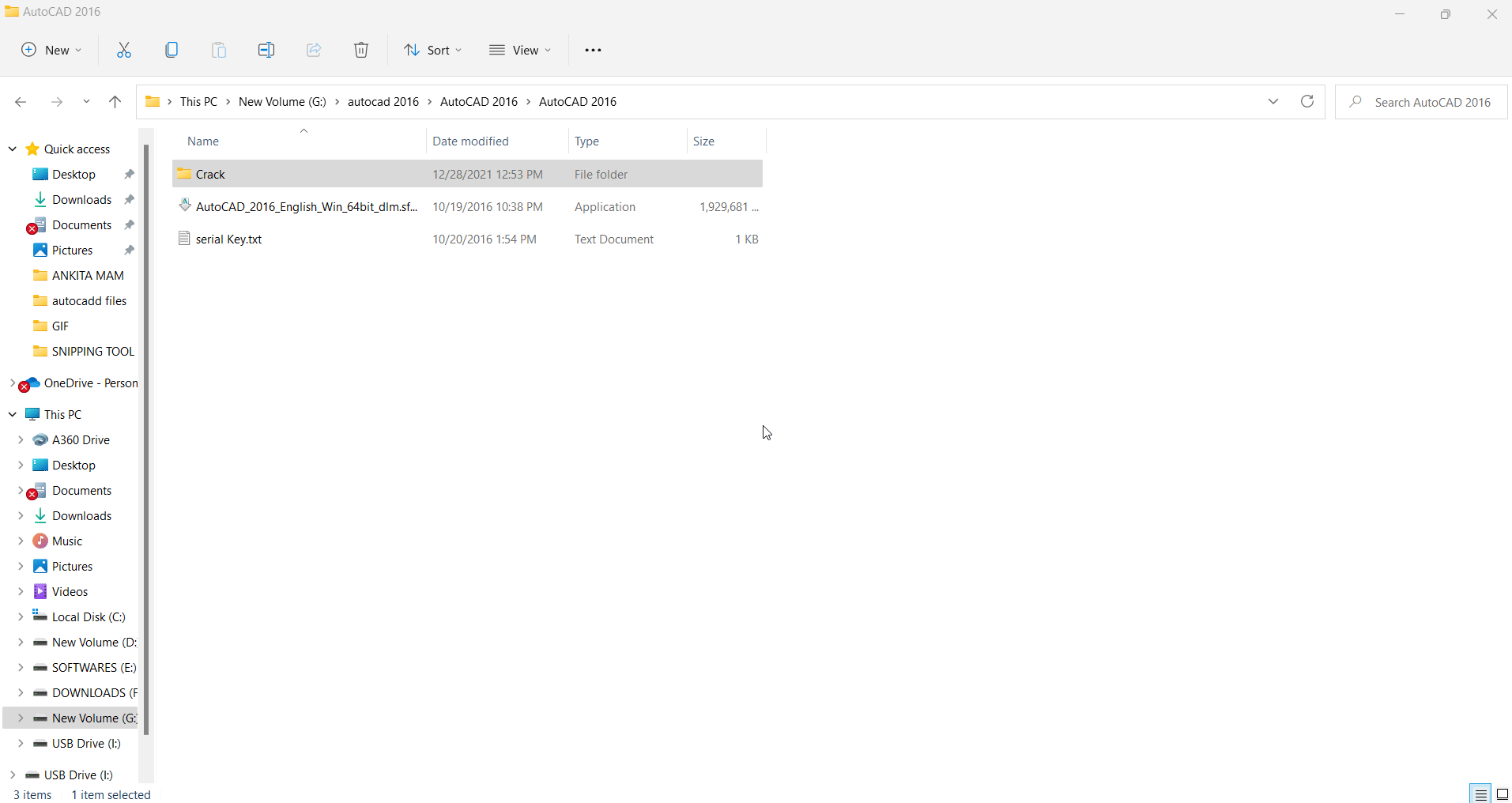This screenshot has height=803, width=1512.
Task: Expand the OneDrive - Personal node
Action: (x=13, y=383)
